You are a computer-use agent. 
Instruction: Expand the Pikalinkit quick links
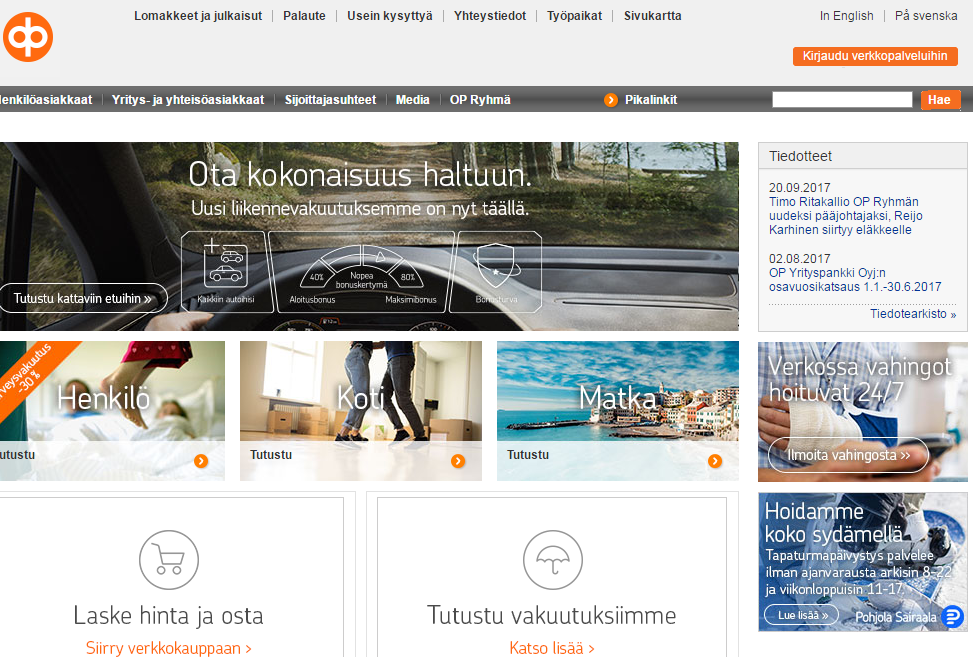650,100
